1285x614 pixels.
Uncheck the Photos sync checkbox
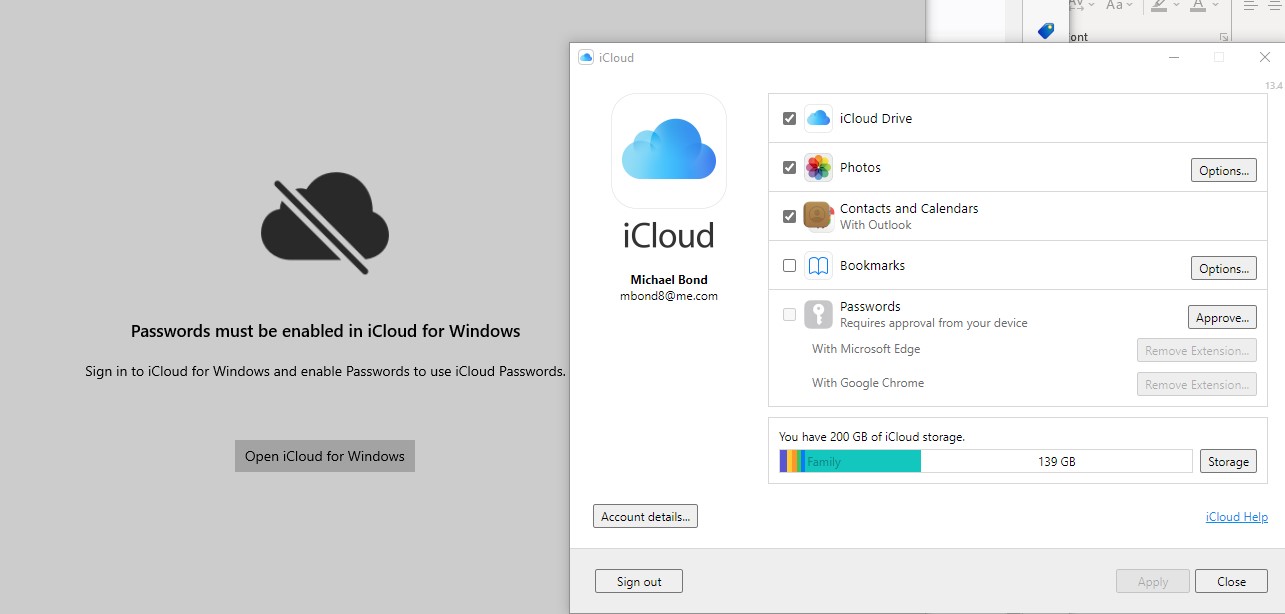[789, 167]
